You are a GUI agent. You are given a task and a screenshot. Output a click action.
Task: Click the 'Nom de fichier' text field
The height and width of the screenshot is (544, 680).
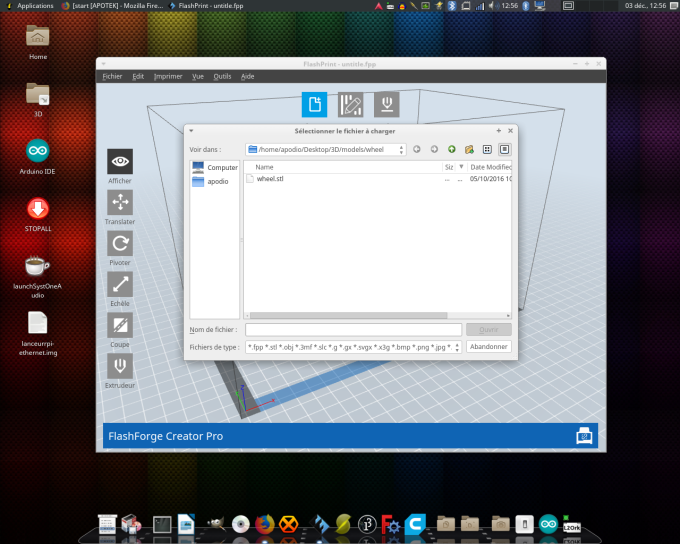[x=353, y=329]
